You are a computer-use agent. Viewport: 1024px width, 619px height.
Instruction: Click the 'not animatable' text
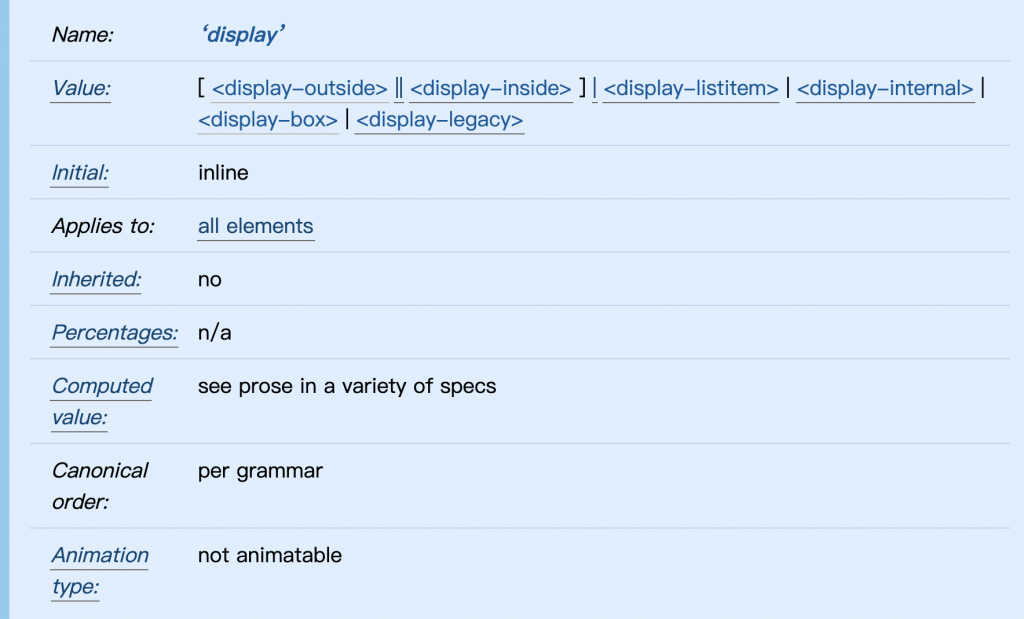coord(270,556)
